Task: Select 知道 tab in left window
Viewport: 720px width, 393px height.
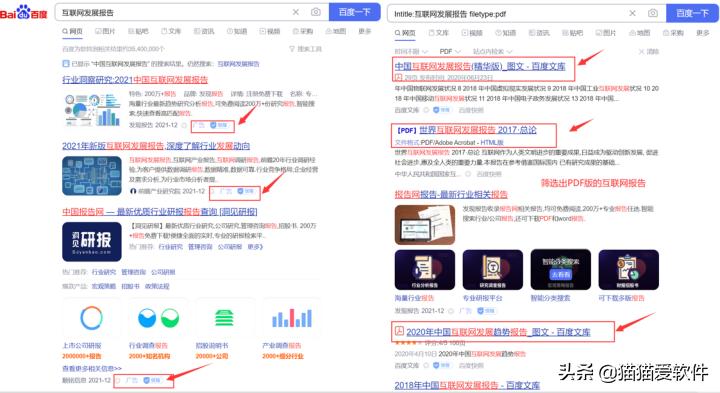Action: [x=237, y=31]
